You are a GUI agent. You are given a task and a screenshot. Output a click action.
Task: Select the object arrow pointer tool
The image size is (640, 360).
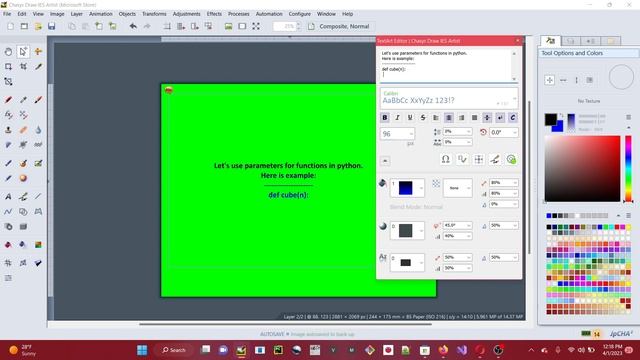click(23, 51)
